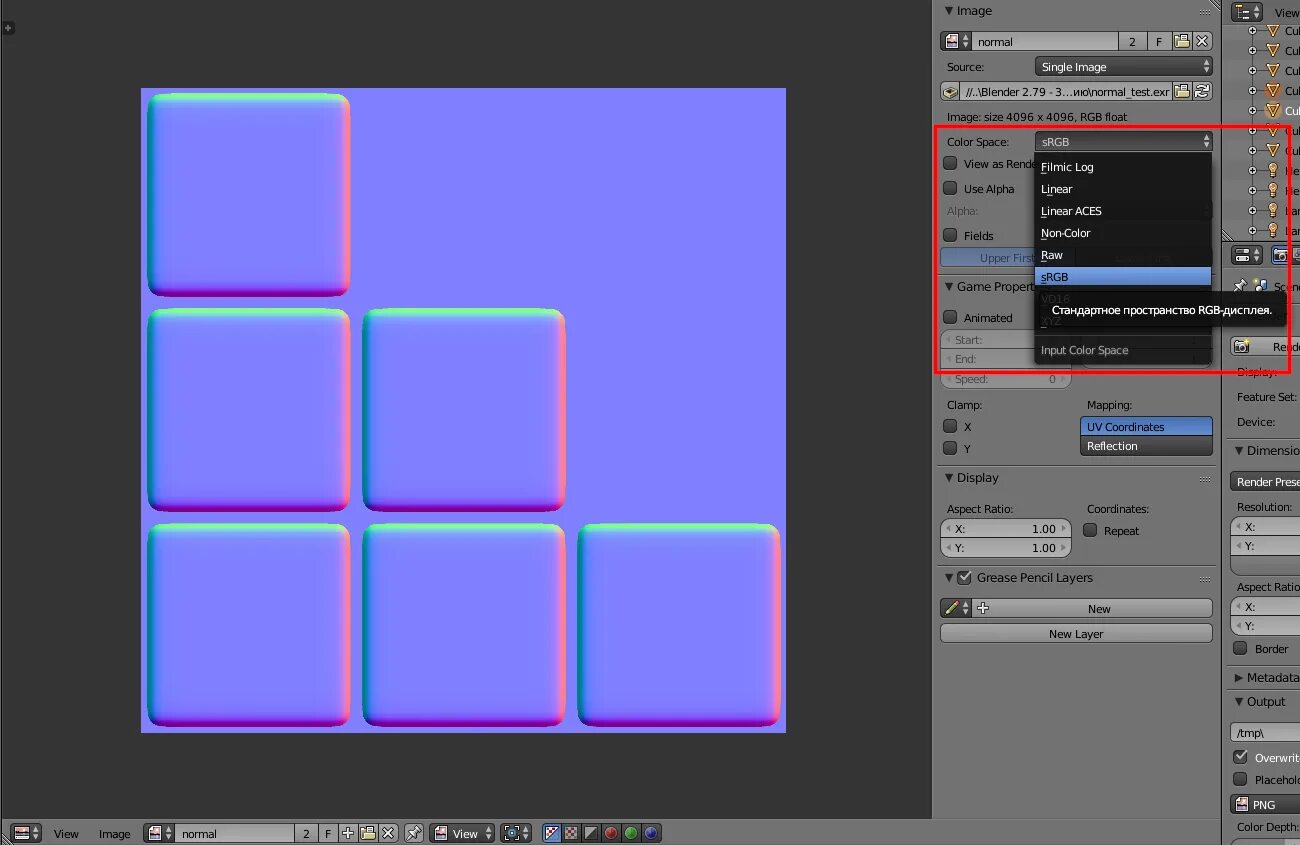Image resolution: width=1300 pixels, height=845 pixels.
Task: Click the plus New Image icon in bottom header
Action: pyautogui.click(x=348, y=833)
